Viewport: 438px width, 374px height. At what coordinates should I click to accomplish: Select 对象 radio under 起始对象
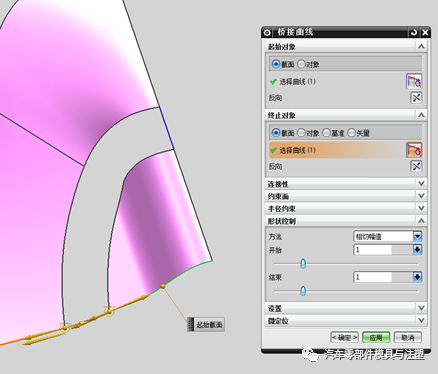pos(301,64)
